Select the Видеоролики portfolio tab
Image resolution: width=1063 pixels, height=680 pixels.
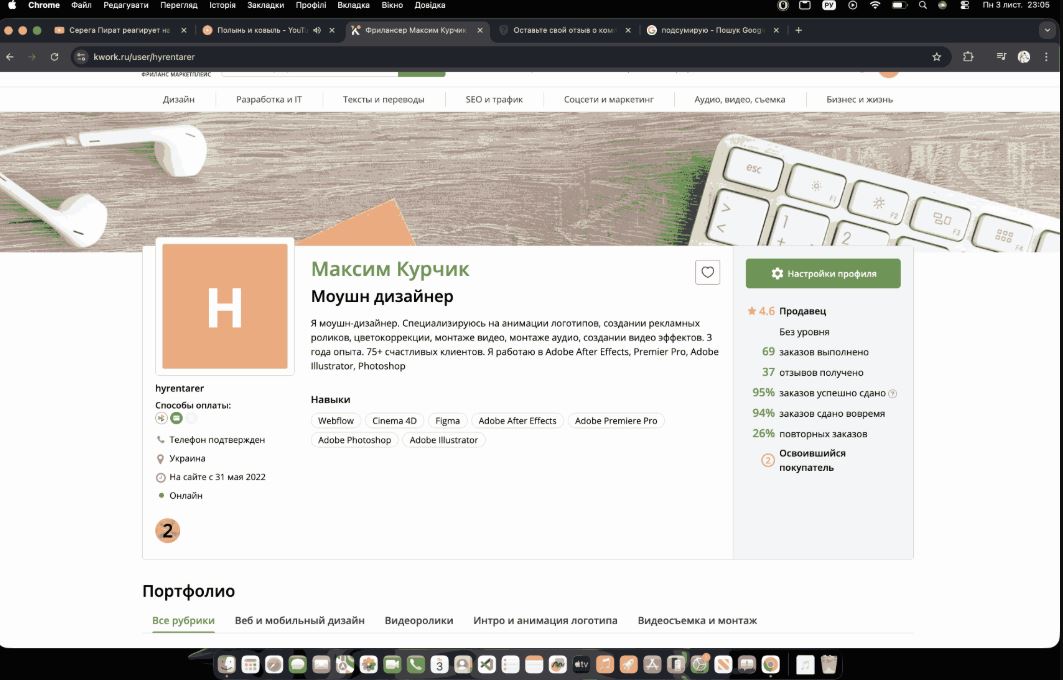coord(419,621)
